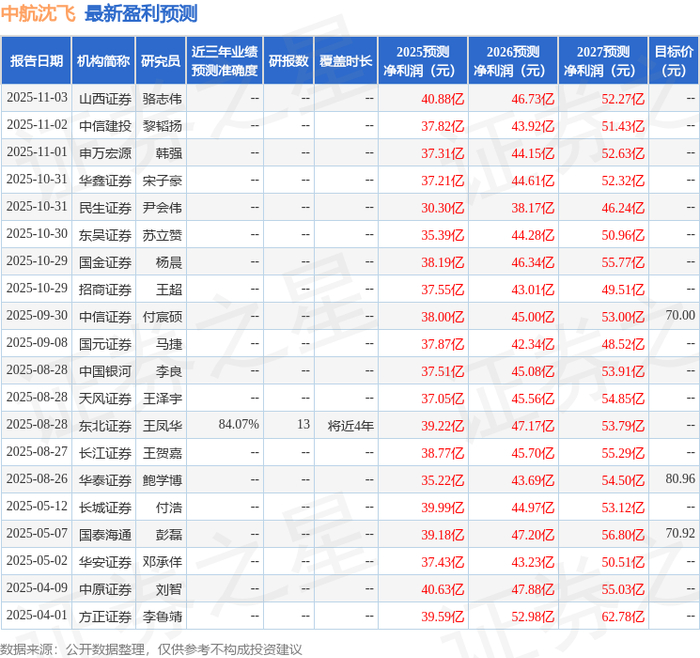Select the 中原证券 institution cell

[x=105, y=589]
